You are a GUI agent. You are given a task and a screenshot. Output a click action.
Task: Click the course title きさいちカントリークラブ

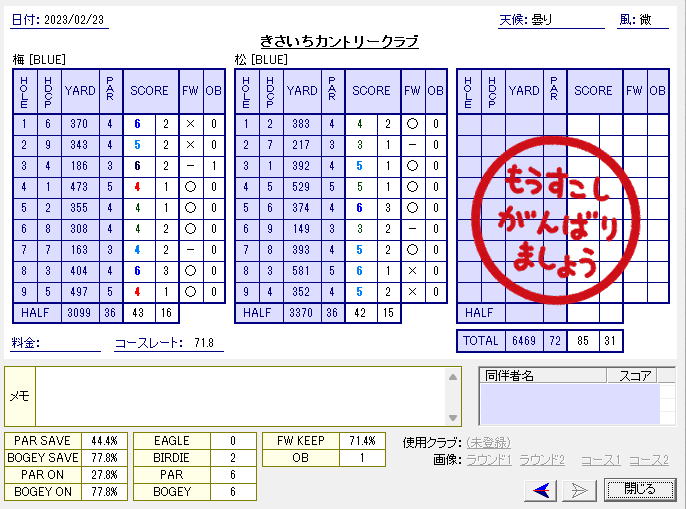point(339,42)
